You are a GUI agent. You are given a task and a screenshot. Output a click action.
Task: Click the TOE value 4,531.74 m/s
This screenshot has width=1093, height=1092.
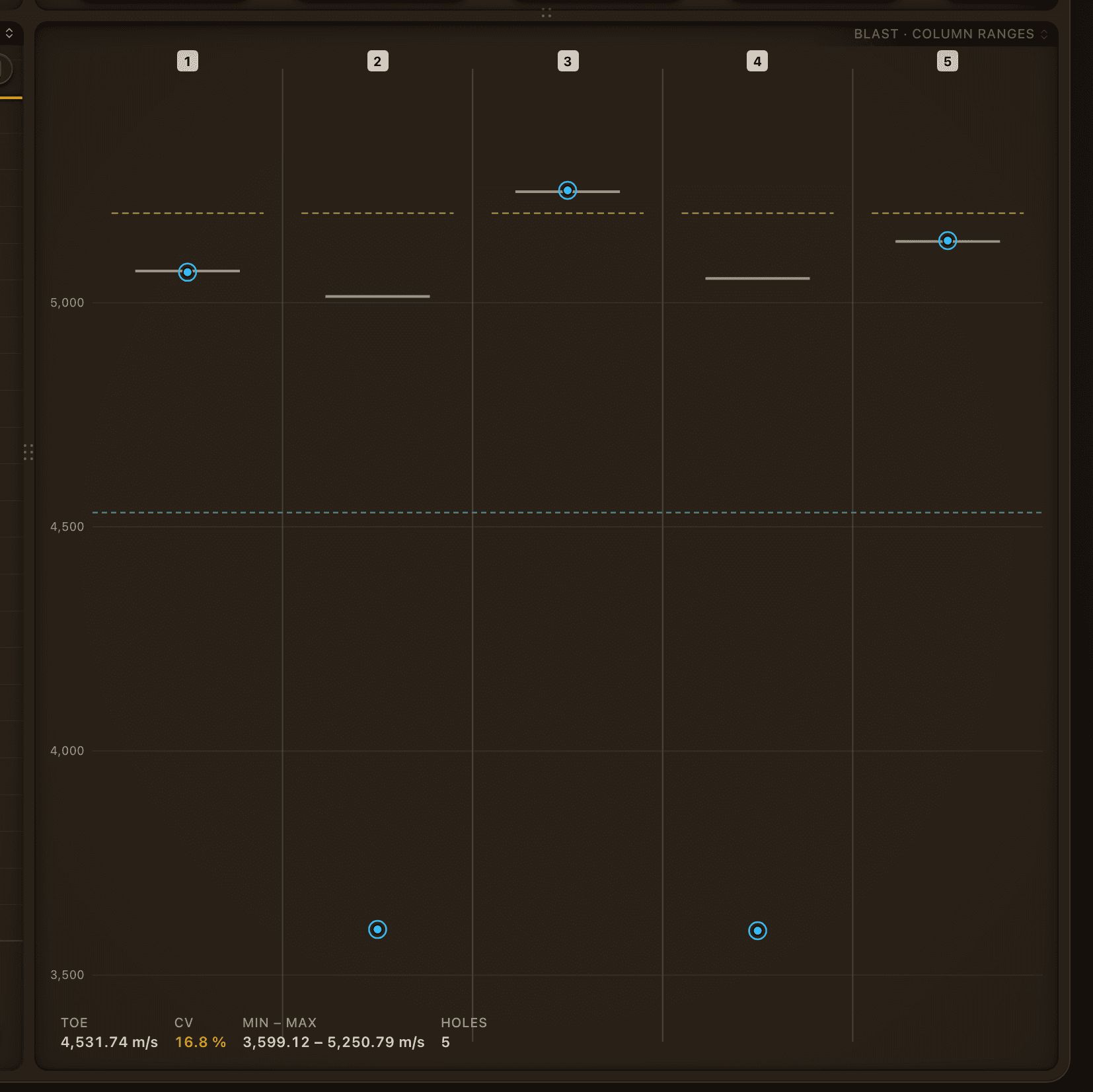coord(110,1042)
